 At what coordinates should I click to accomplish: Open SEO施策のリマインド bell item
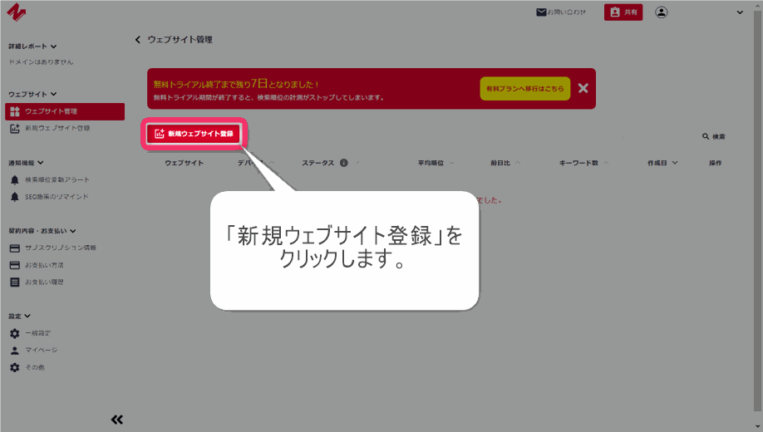49,197
